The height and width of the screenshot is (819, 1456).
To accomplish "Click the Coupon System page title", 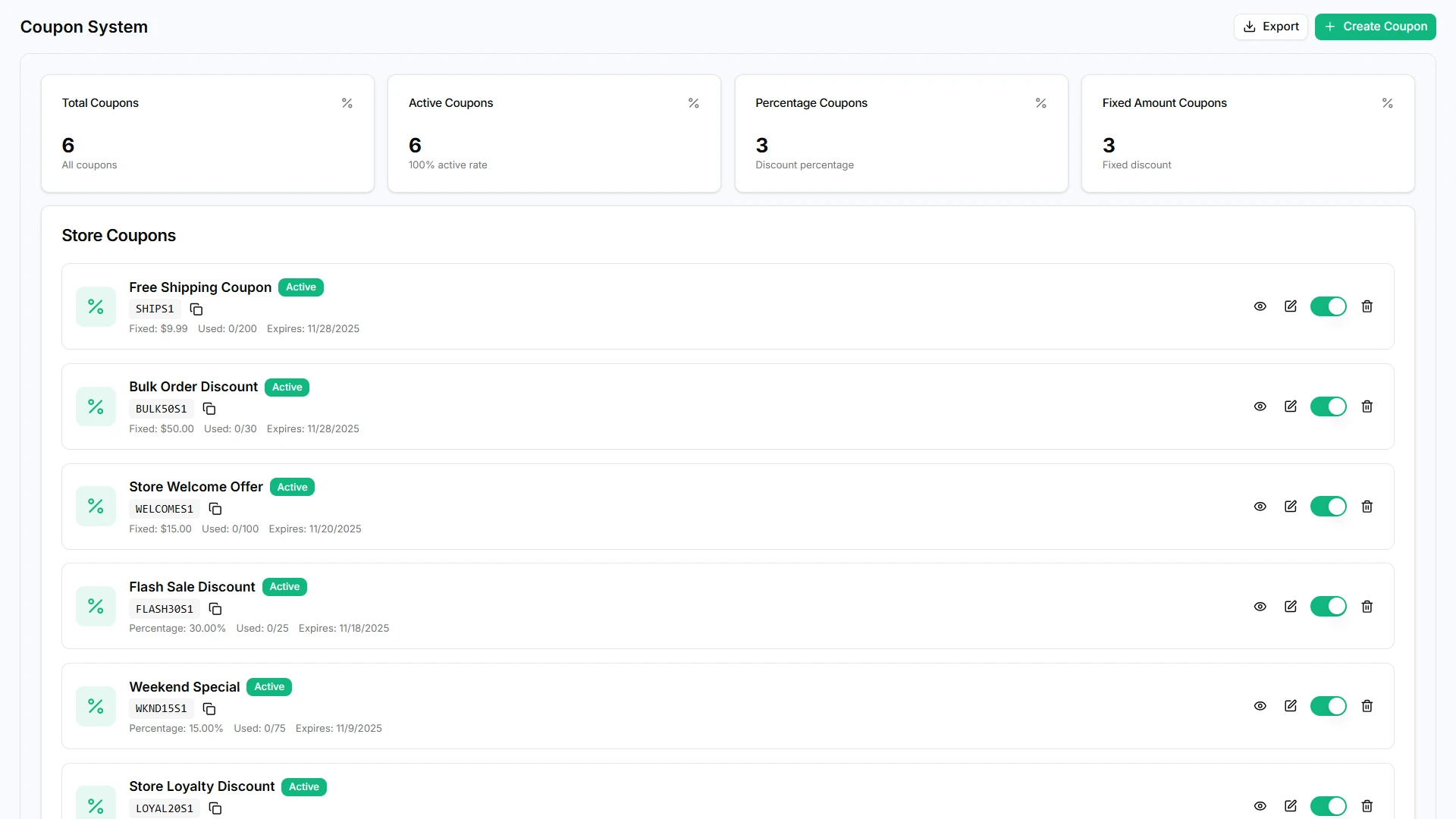I will click(x=84, y=27).
